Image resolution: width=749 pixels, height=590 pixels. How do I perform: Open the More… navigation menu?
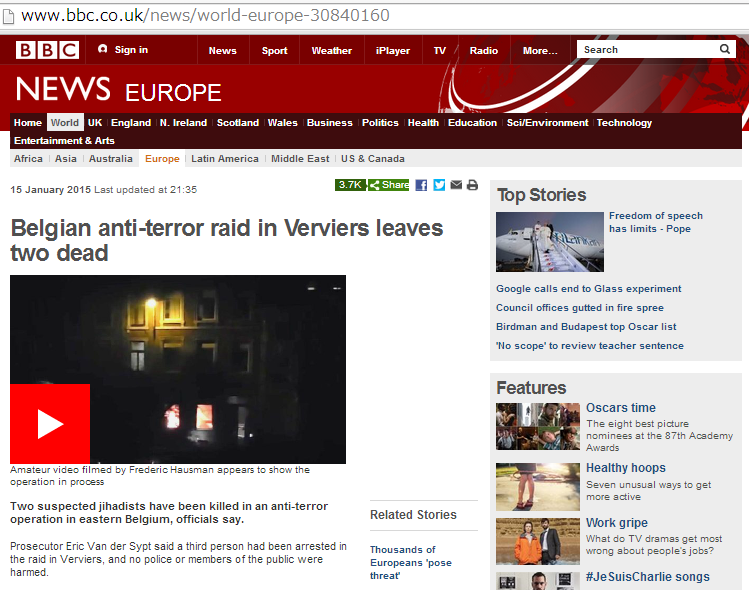tap(540, 51)
